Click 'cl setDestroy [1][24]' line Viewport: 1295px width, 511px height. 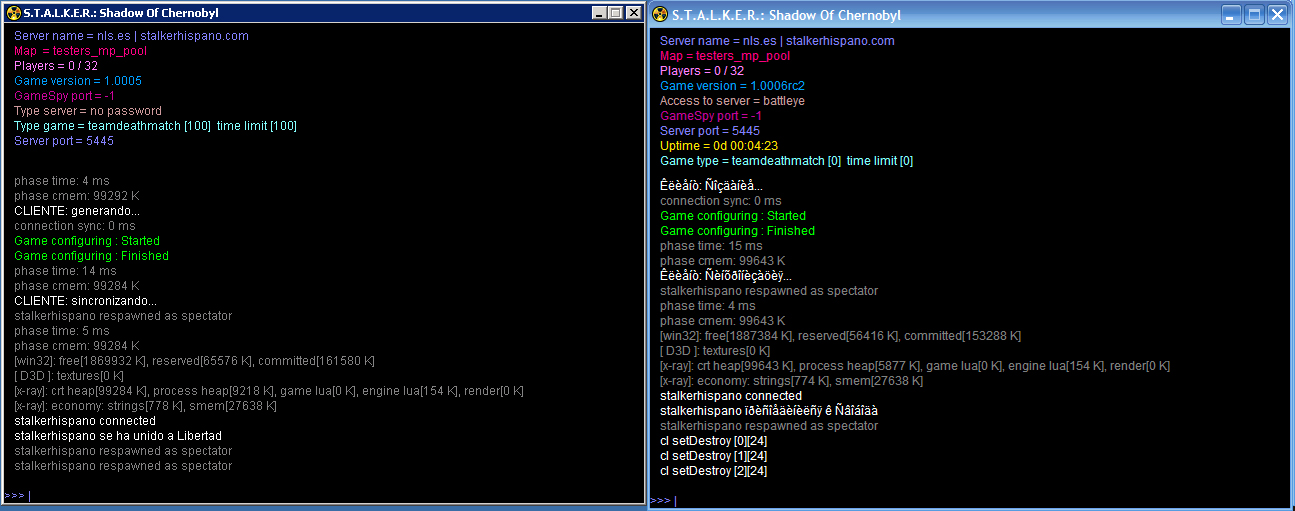(x=713, y=456)
